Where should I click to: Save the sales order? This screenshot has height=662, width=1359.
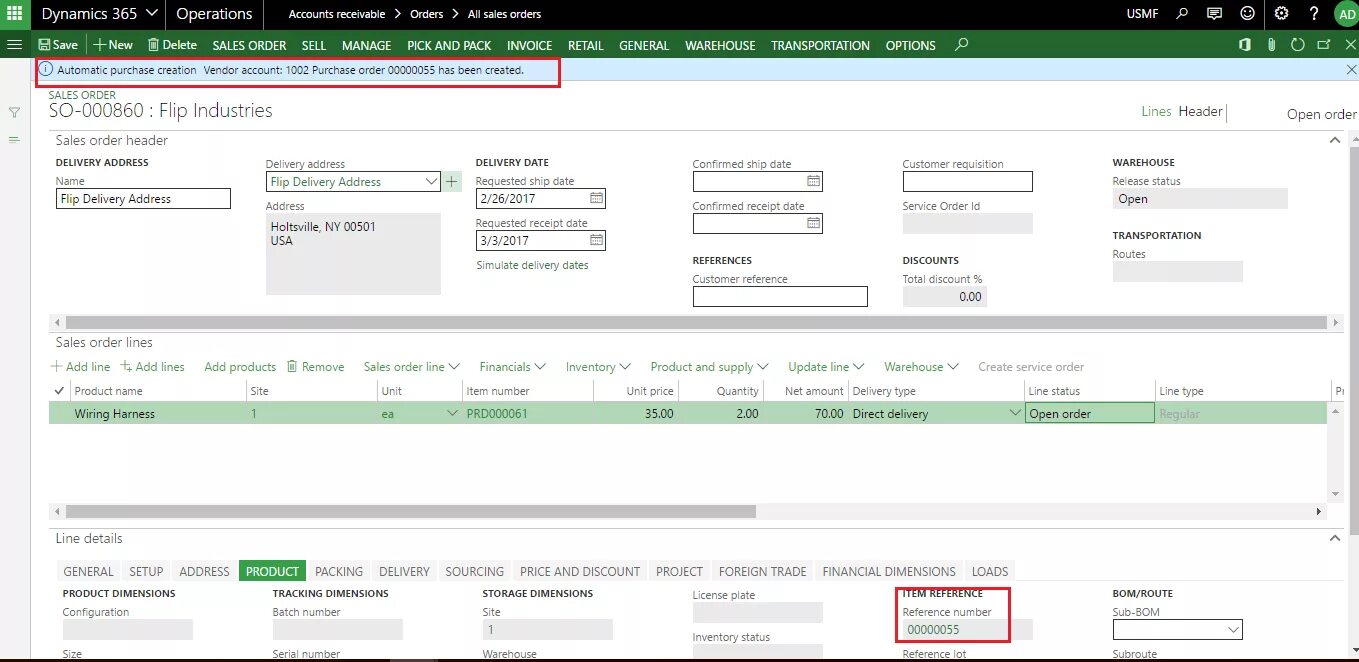click(x=58, y=45)
